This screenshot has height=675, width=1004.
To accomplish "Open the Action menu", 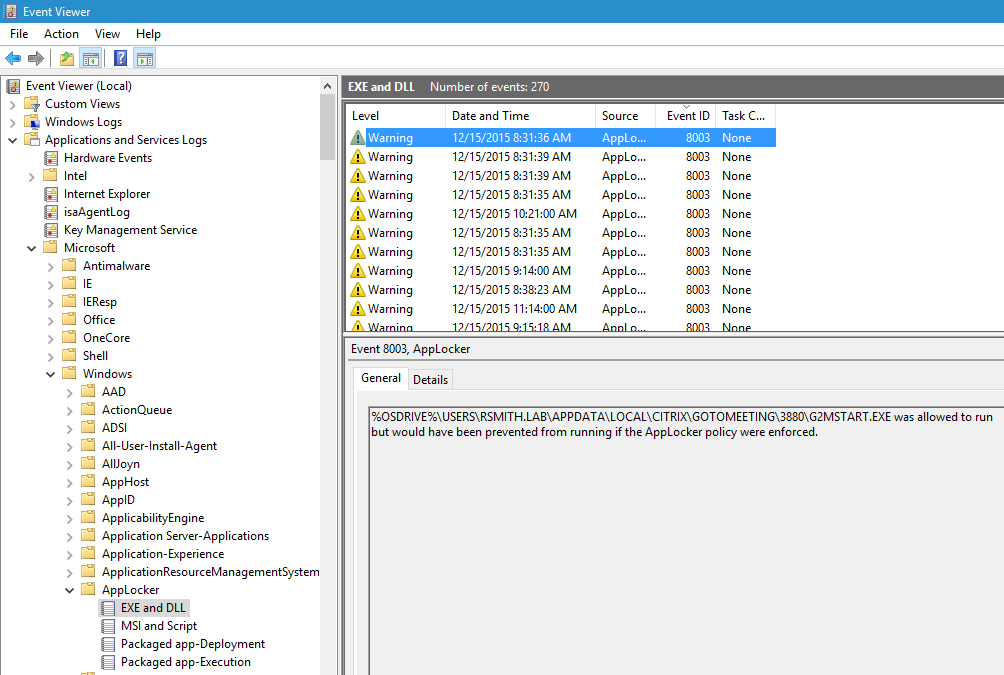I will click(x=61, y=34).
